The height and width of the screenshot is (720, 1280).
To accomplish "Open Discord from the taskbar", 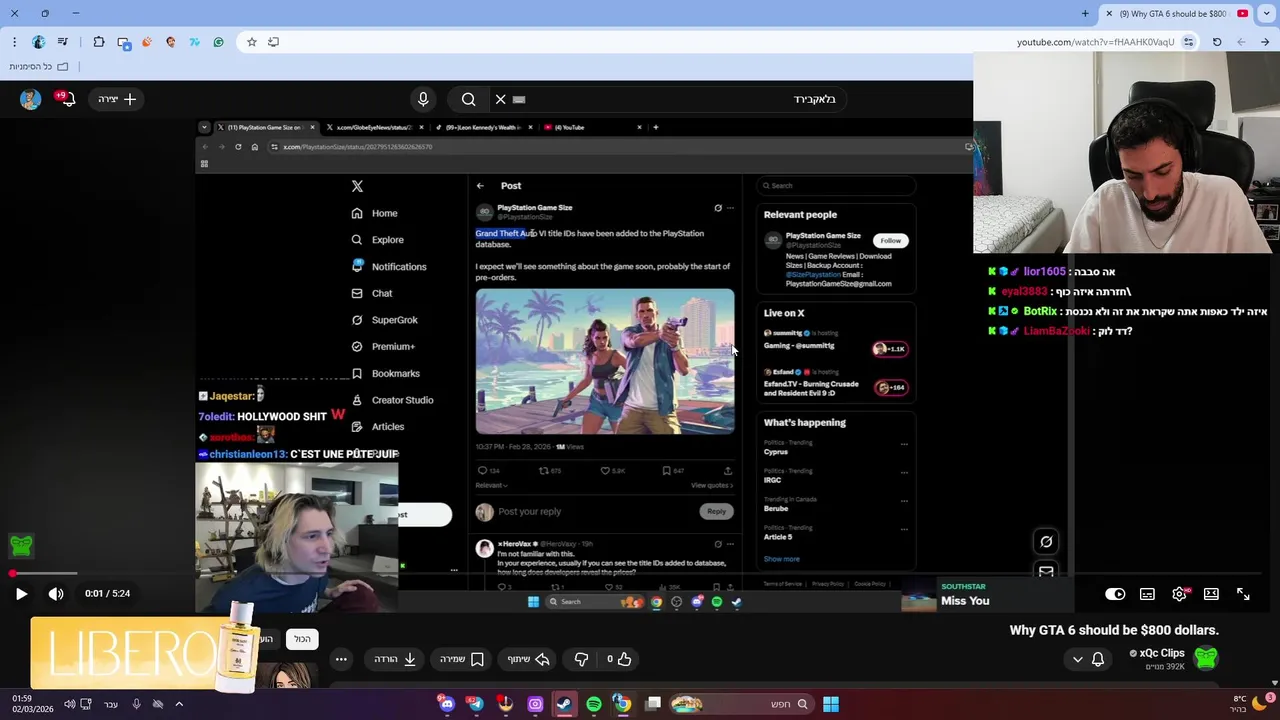I will (447, 704).
